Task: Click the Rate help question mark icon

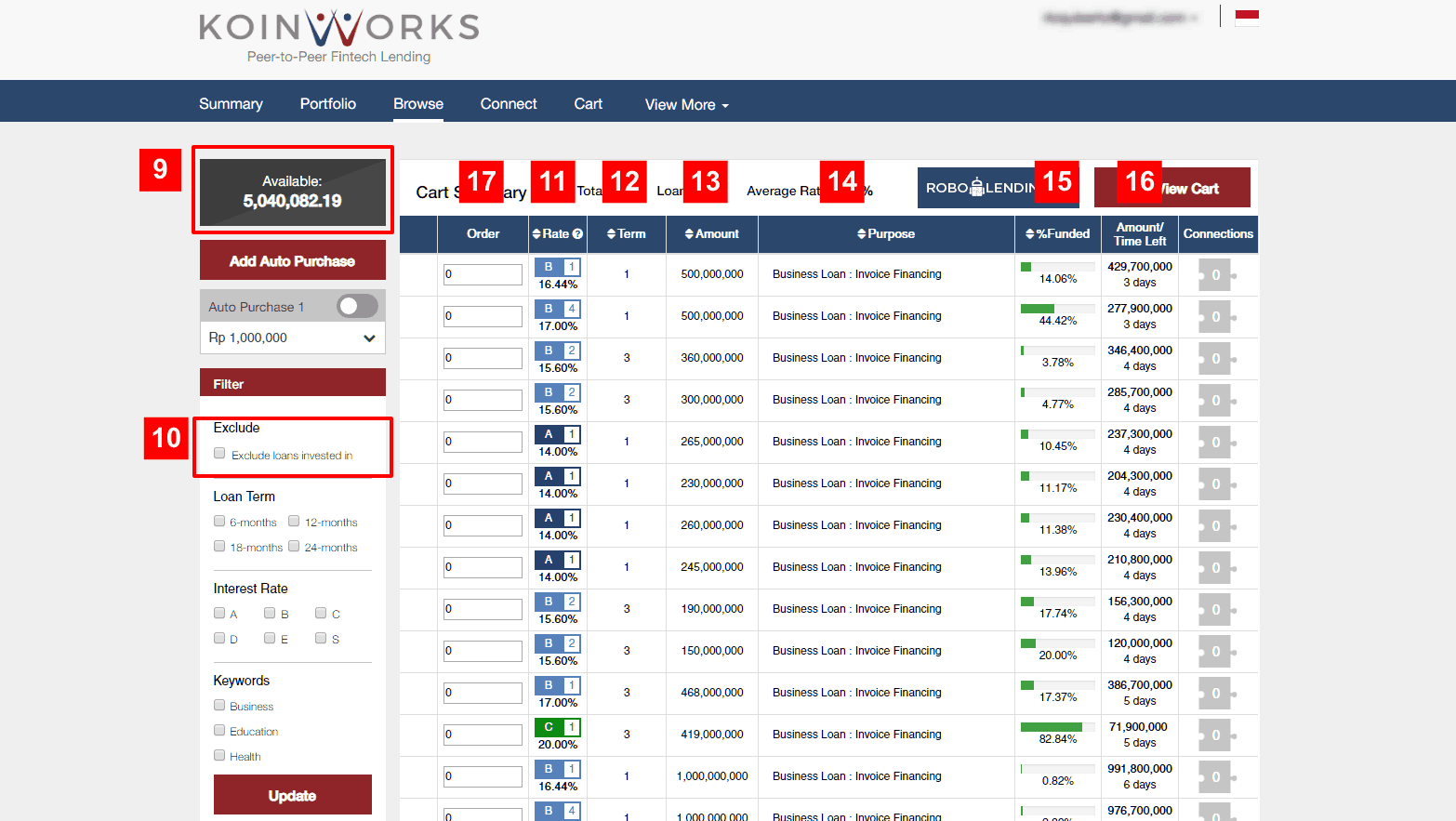Action: (577, 234)
